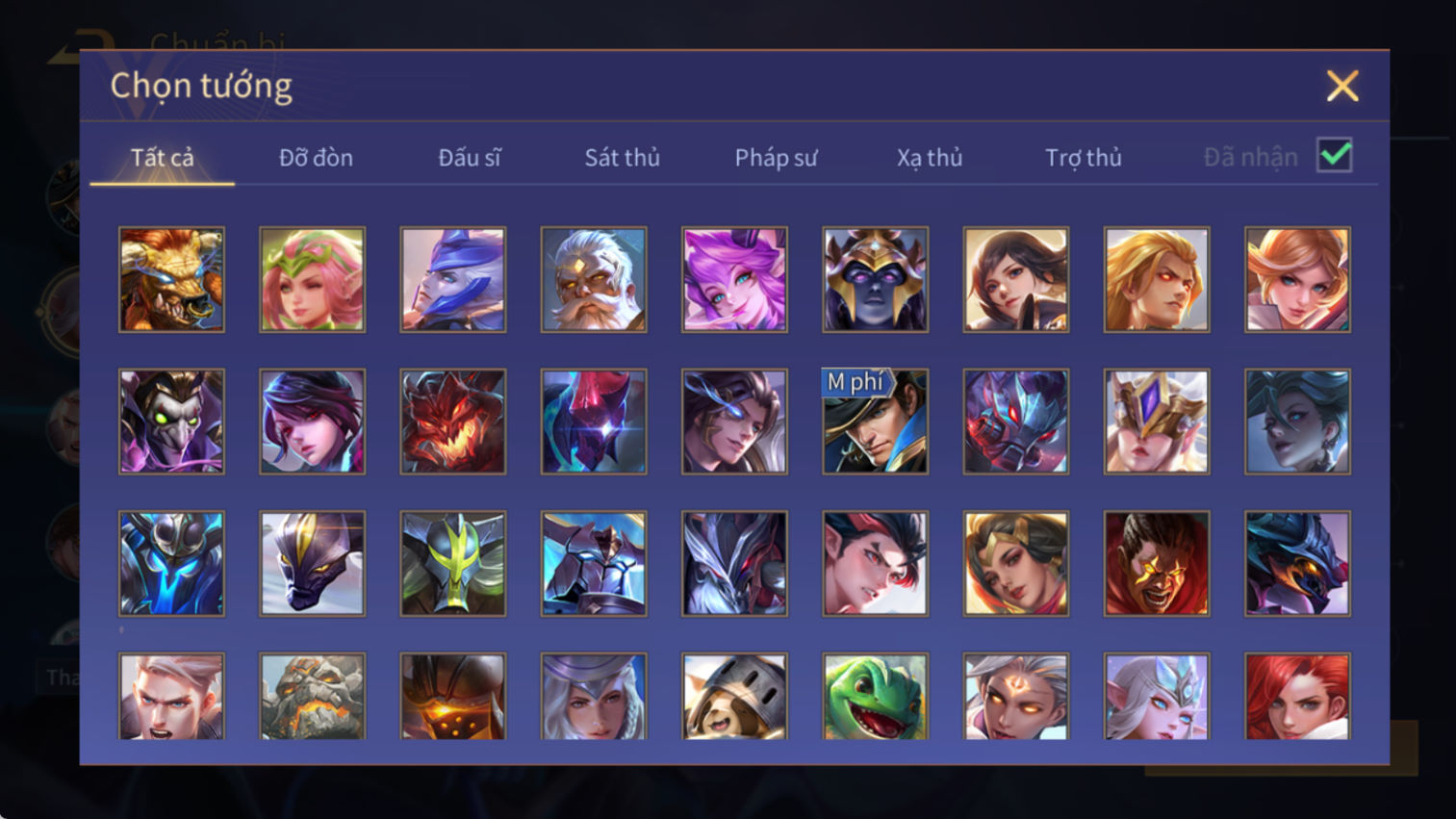The width and height of the screenshot is (1456, 819).
Task: Open the Tất cả tab
Action: [162, 158]
